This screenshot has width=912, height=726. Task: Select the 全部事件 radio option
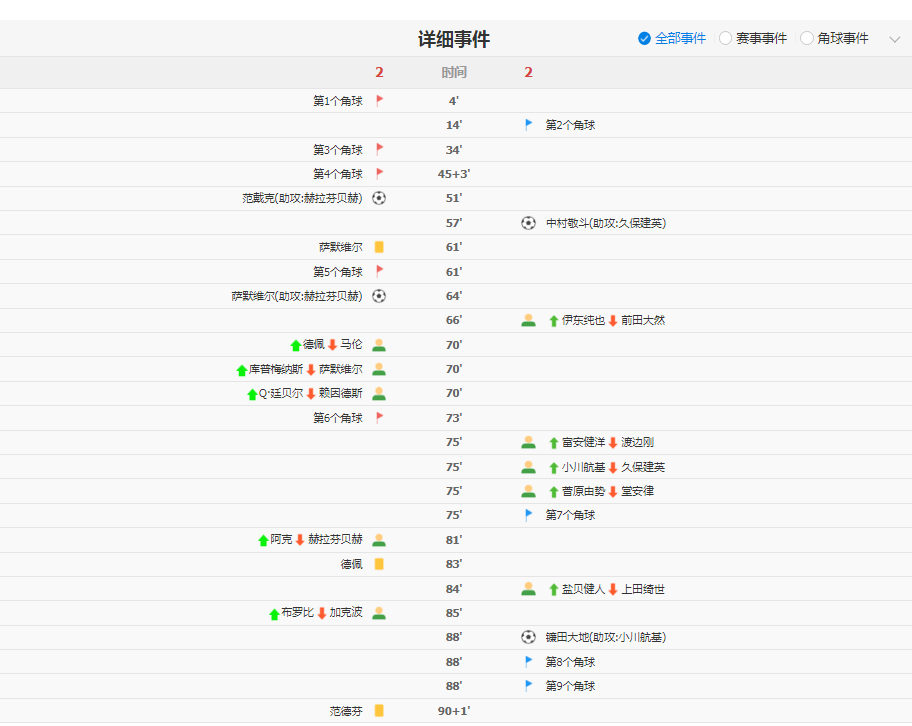pyautogui.click(x=671, y=38)
